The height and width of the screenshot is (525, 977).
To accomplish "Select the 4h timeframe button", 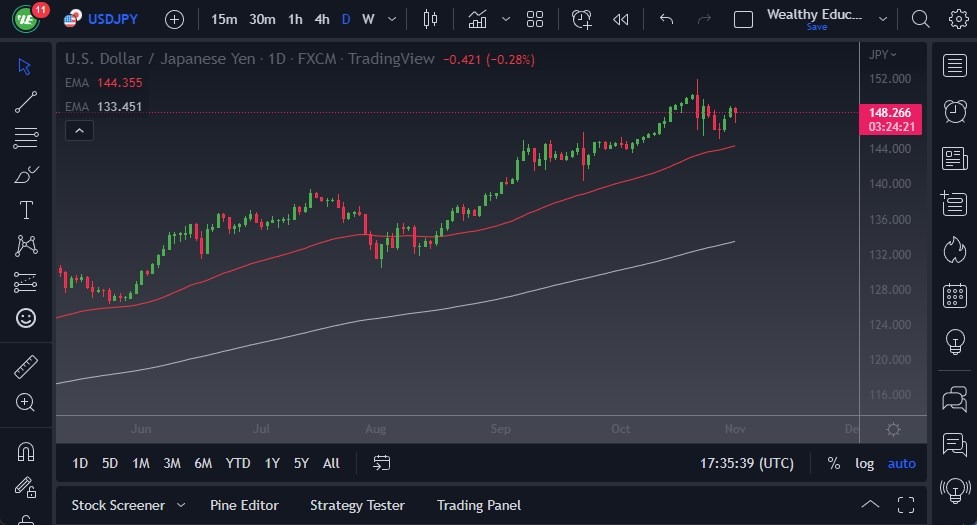I will click(x=321, y=19).
